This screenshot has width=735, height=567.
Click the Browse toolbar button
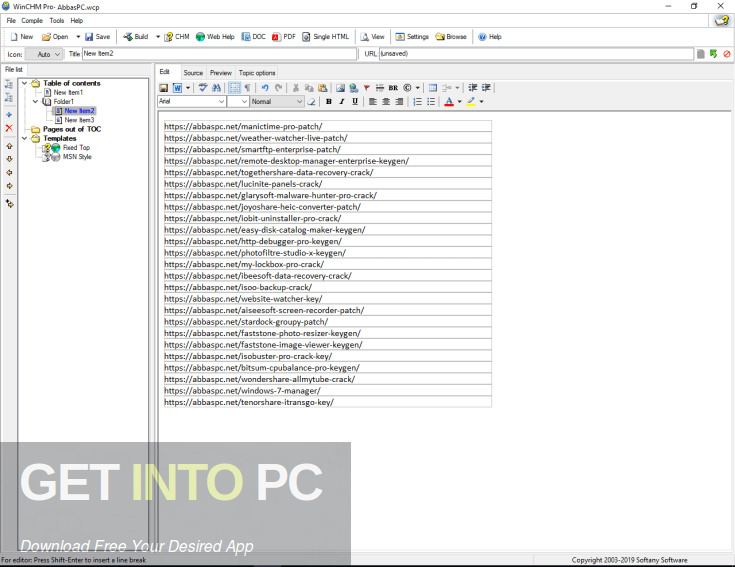tap(451, 37)
